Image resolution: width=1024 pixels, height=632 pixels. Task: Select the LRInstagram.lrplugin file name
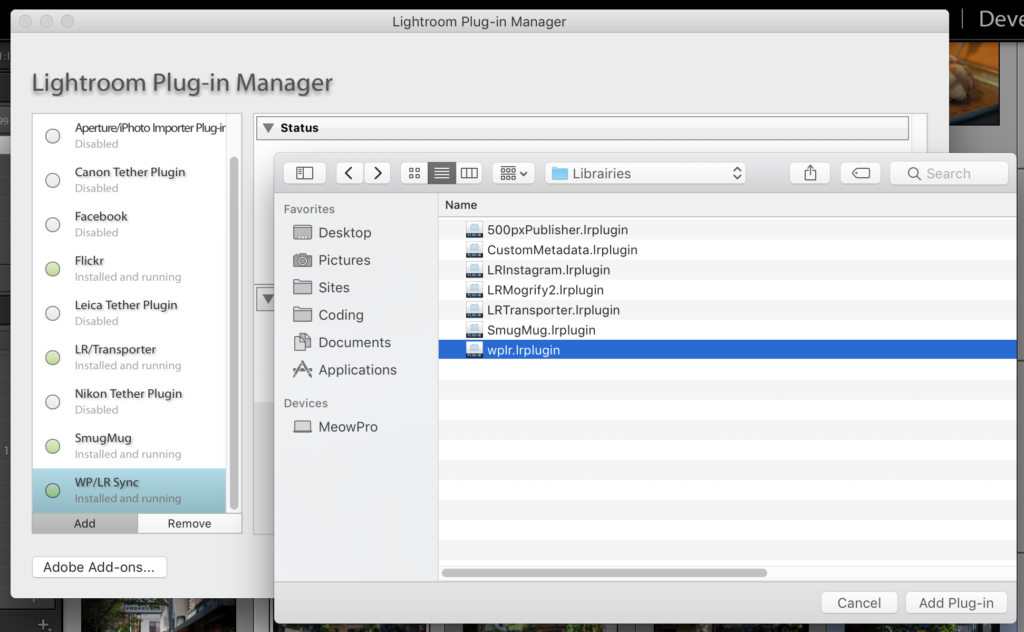(549, 270)
